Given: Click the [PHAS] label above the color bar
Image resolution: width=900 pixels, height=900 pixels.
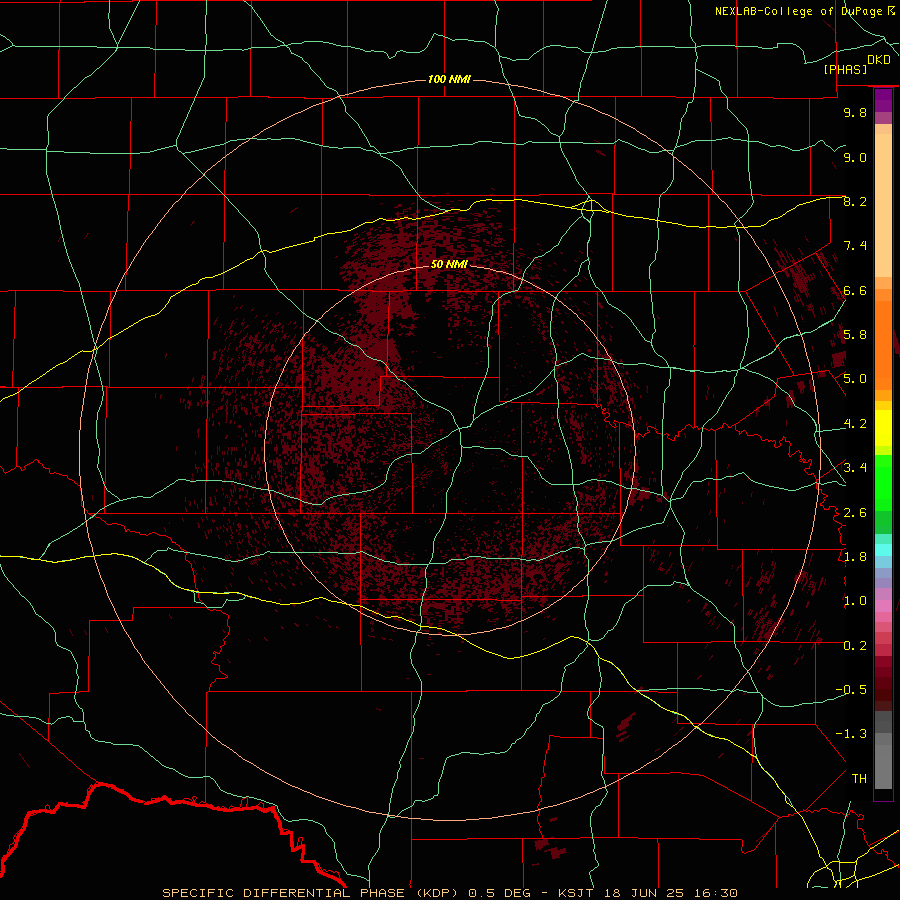Looking at the screenshot, I should click(845, 70).
